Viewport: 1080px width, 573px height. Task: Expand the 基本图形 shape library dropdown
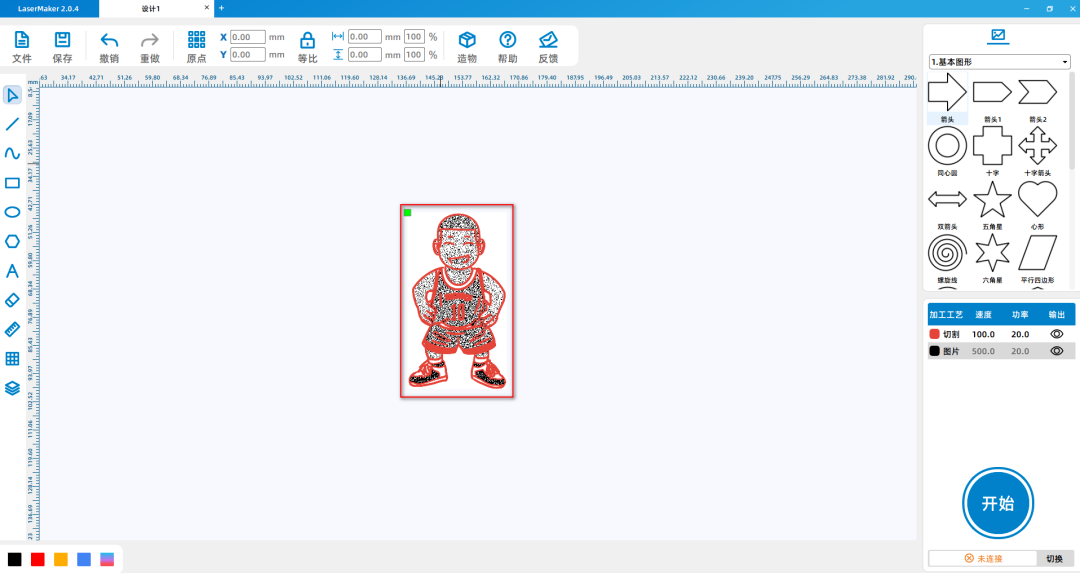click(1000, 62)
